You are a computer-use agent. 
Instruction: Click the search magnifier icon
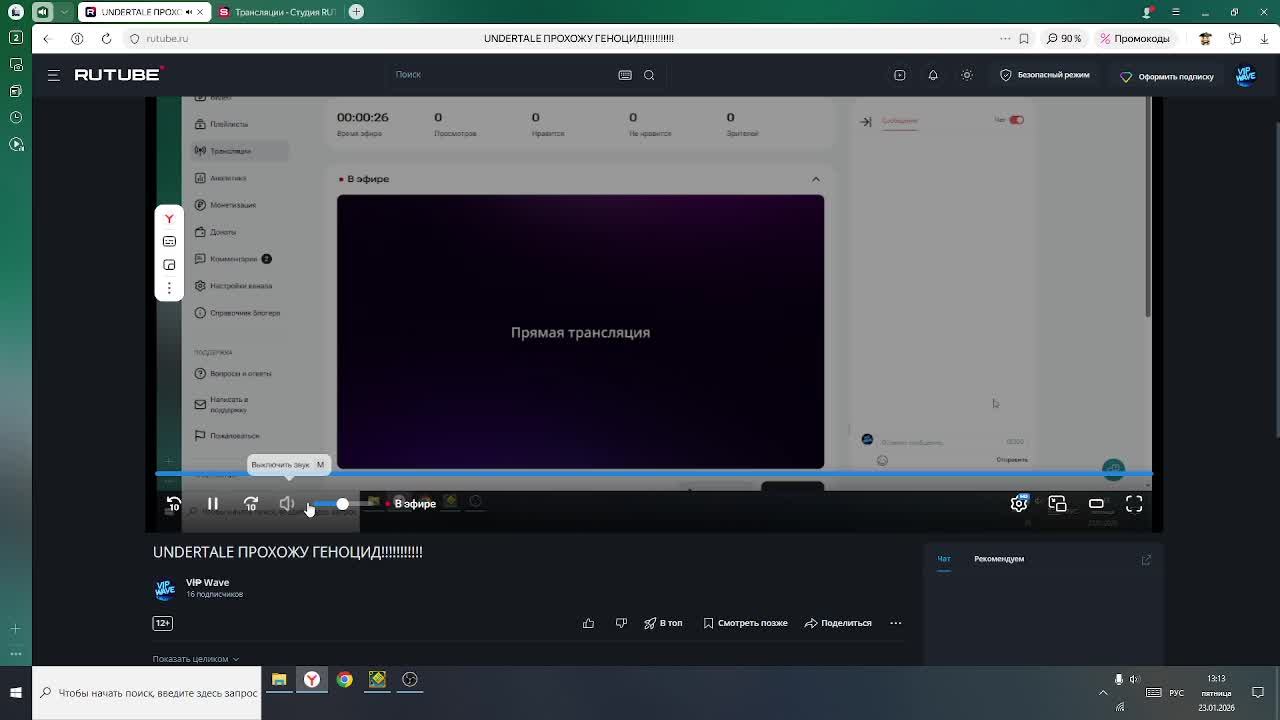(649, 75)
